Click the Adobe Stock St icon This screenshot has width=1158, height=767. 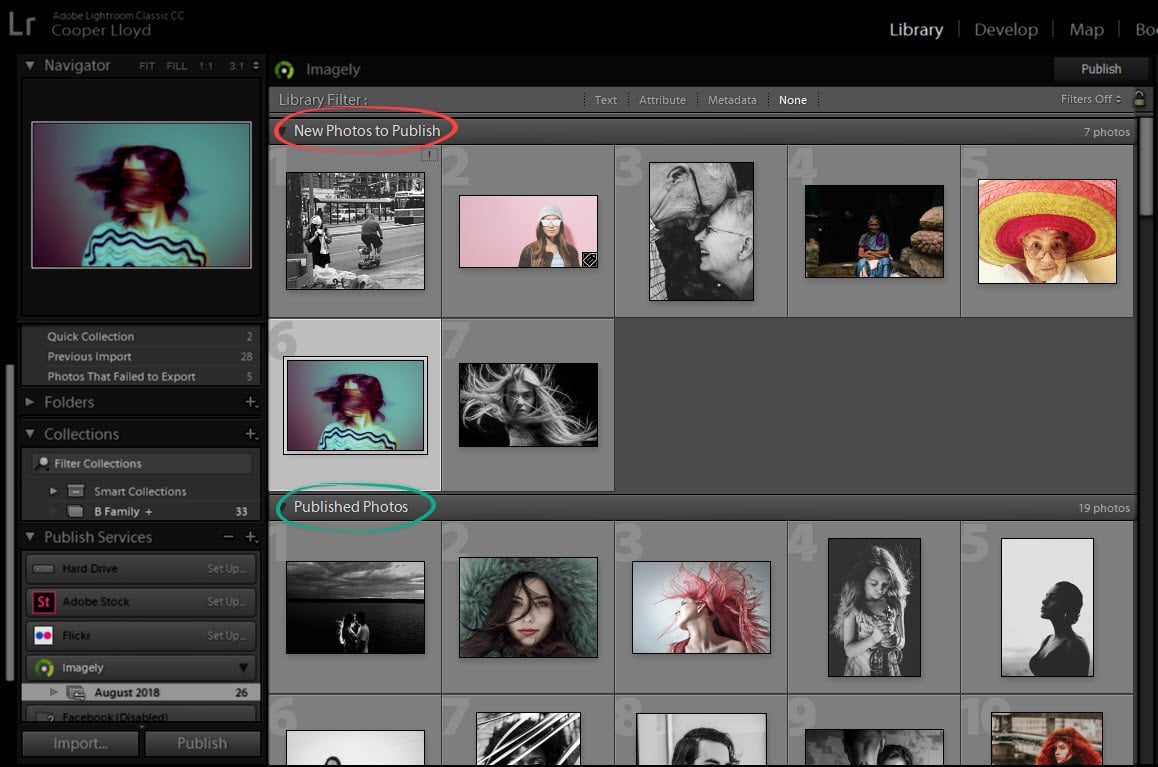[44, 602]
